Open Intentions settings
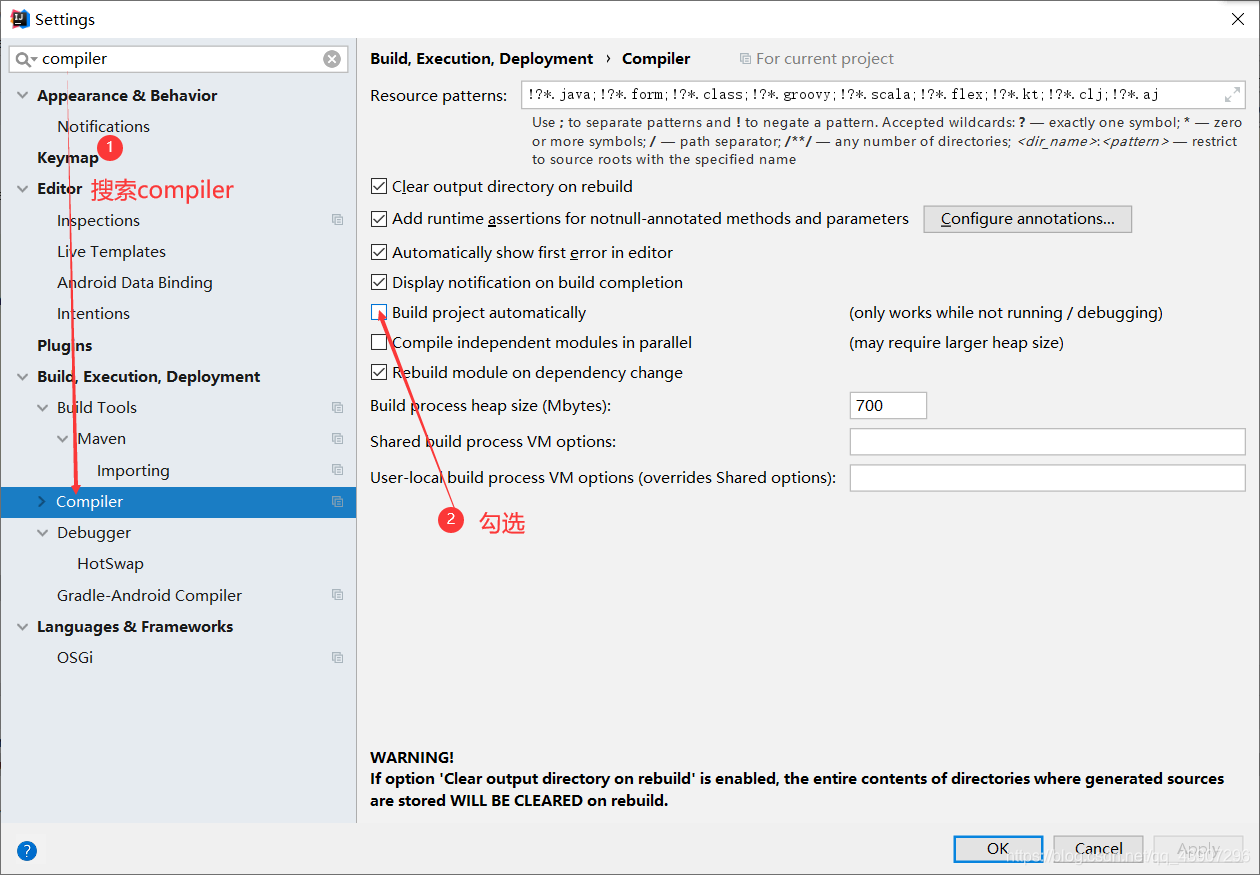 93,313
